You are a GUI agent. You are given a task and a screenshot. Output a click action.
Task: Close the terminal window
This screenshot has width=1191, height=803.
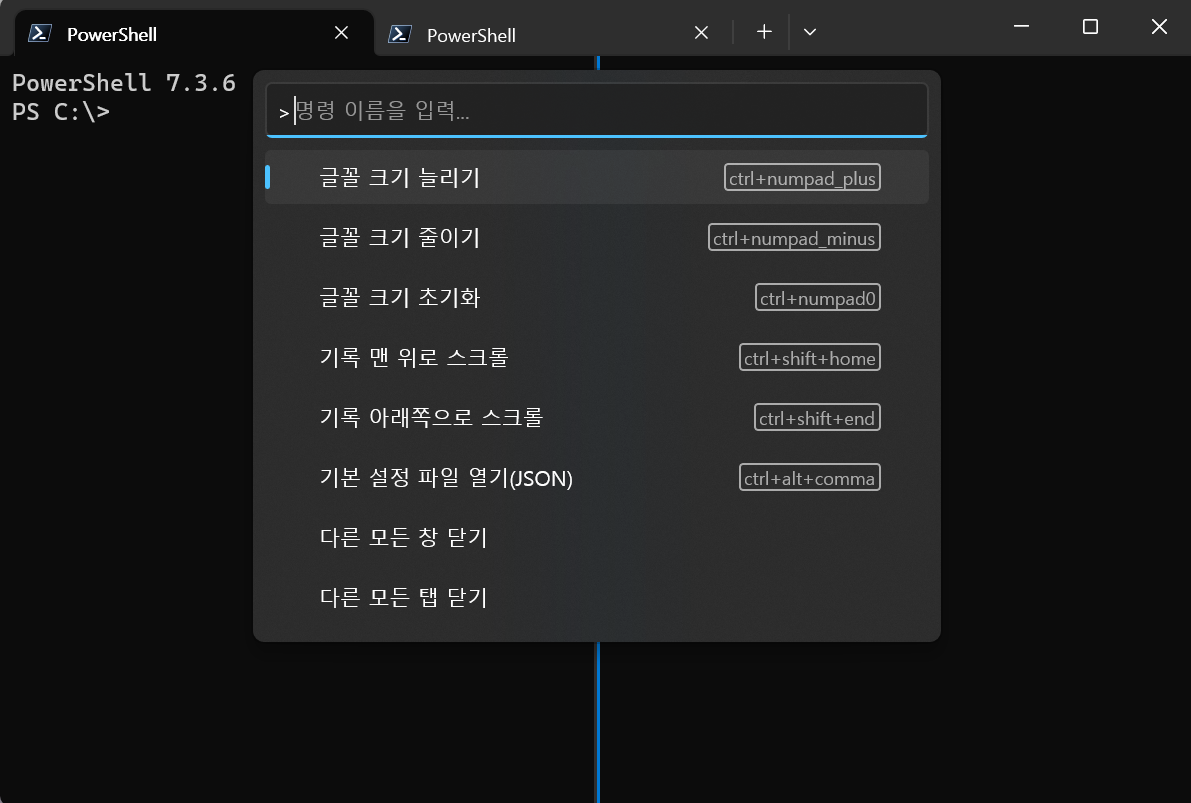click(x=1159, y=27)
